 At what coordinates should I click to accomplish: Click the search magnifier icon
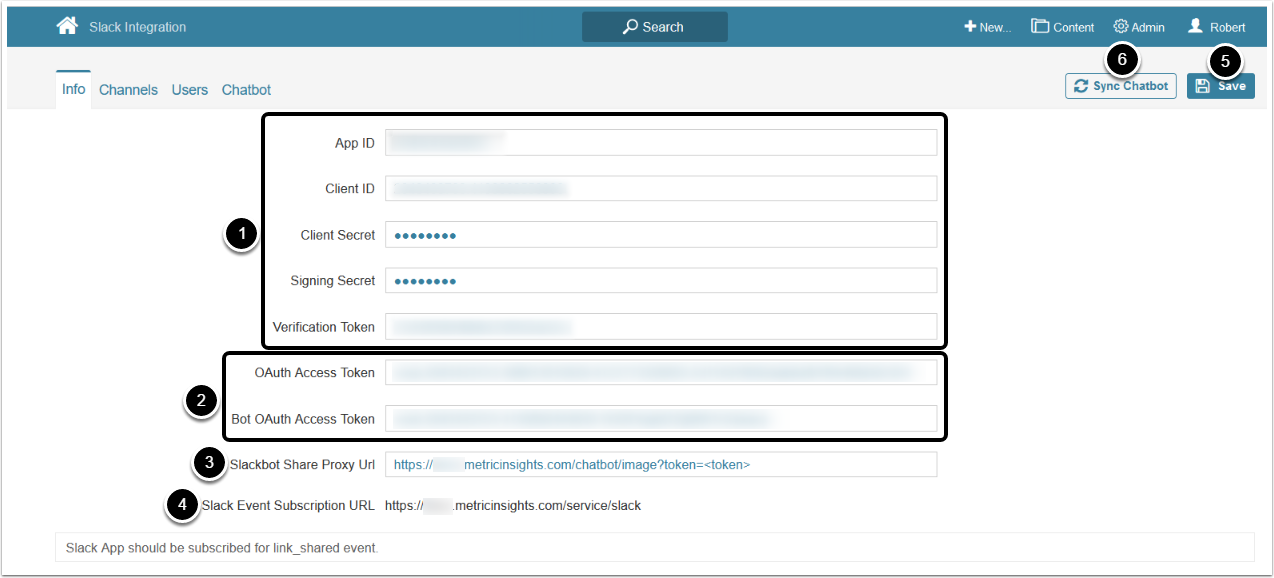pyautogui.click(x=630, y=27)
